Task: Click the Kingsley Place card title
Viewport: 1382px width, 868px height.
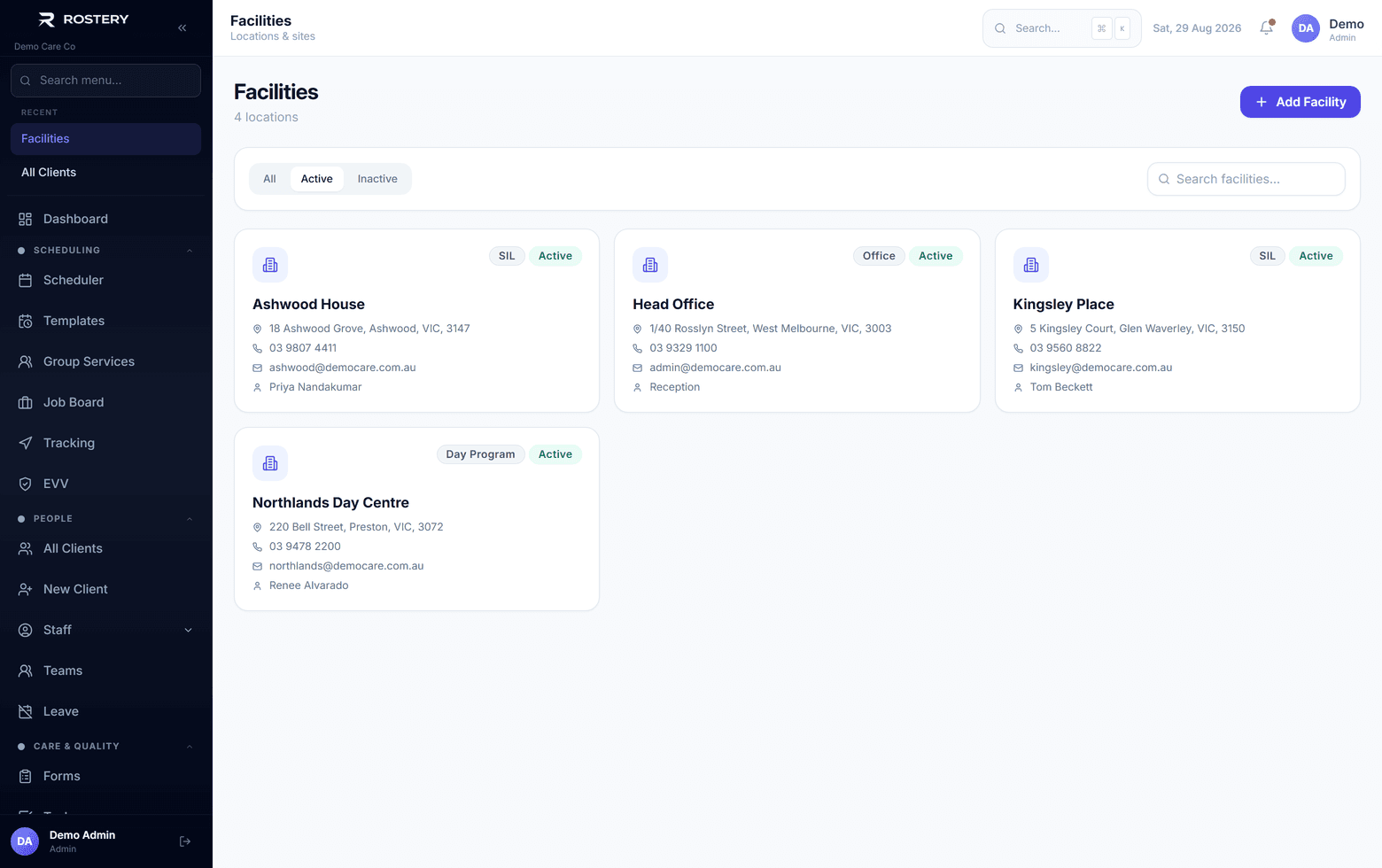Action: click(x=1063, y=304)
